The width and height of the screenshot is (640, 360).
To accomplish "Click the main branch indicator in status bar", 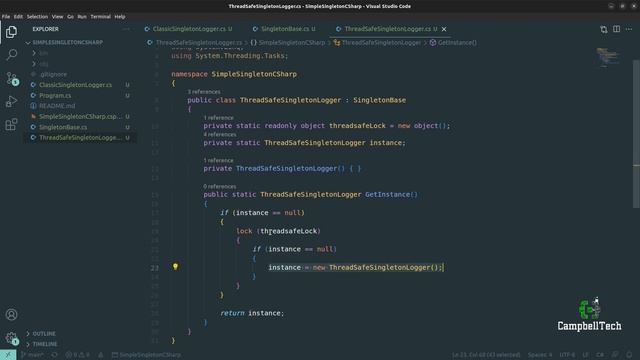I will click(32, 355).
